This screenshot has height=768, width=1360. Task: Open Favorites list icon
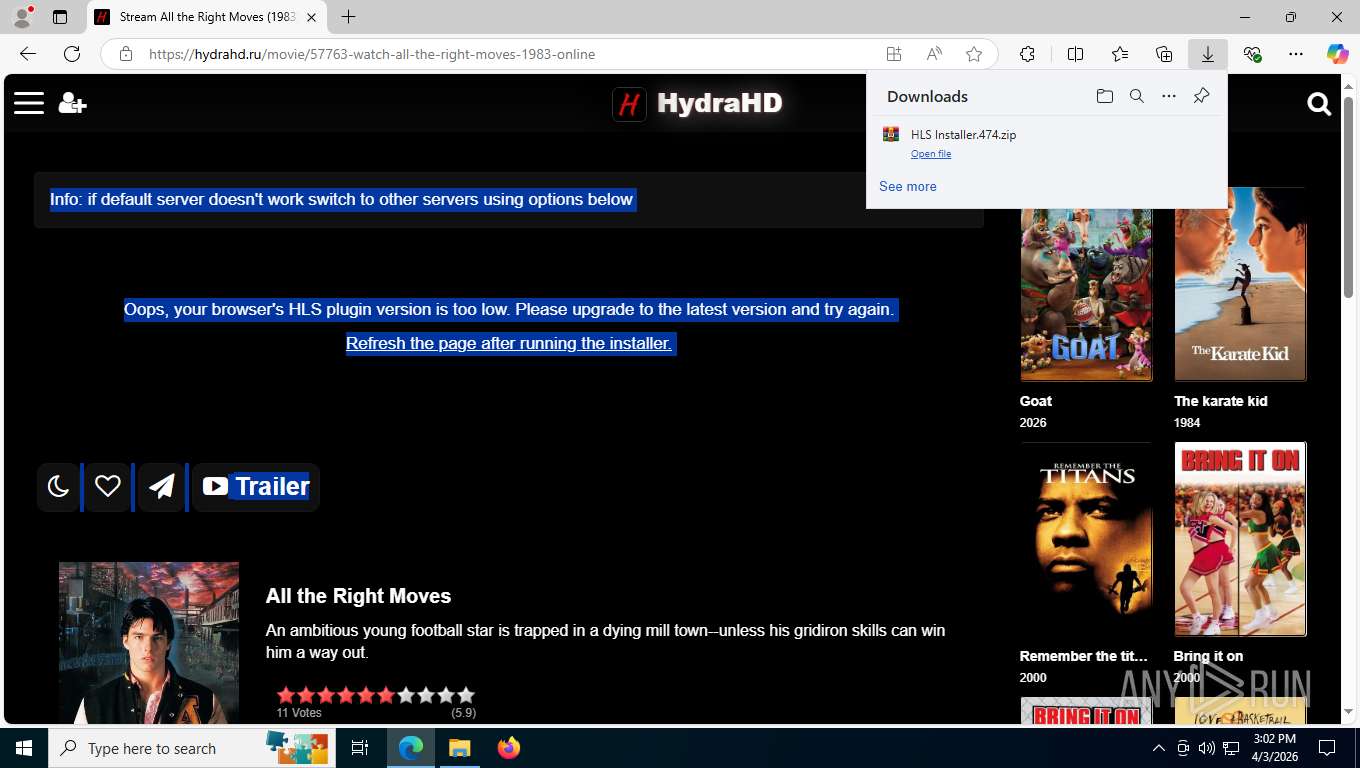click(x=1119, y=54)
